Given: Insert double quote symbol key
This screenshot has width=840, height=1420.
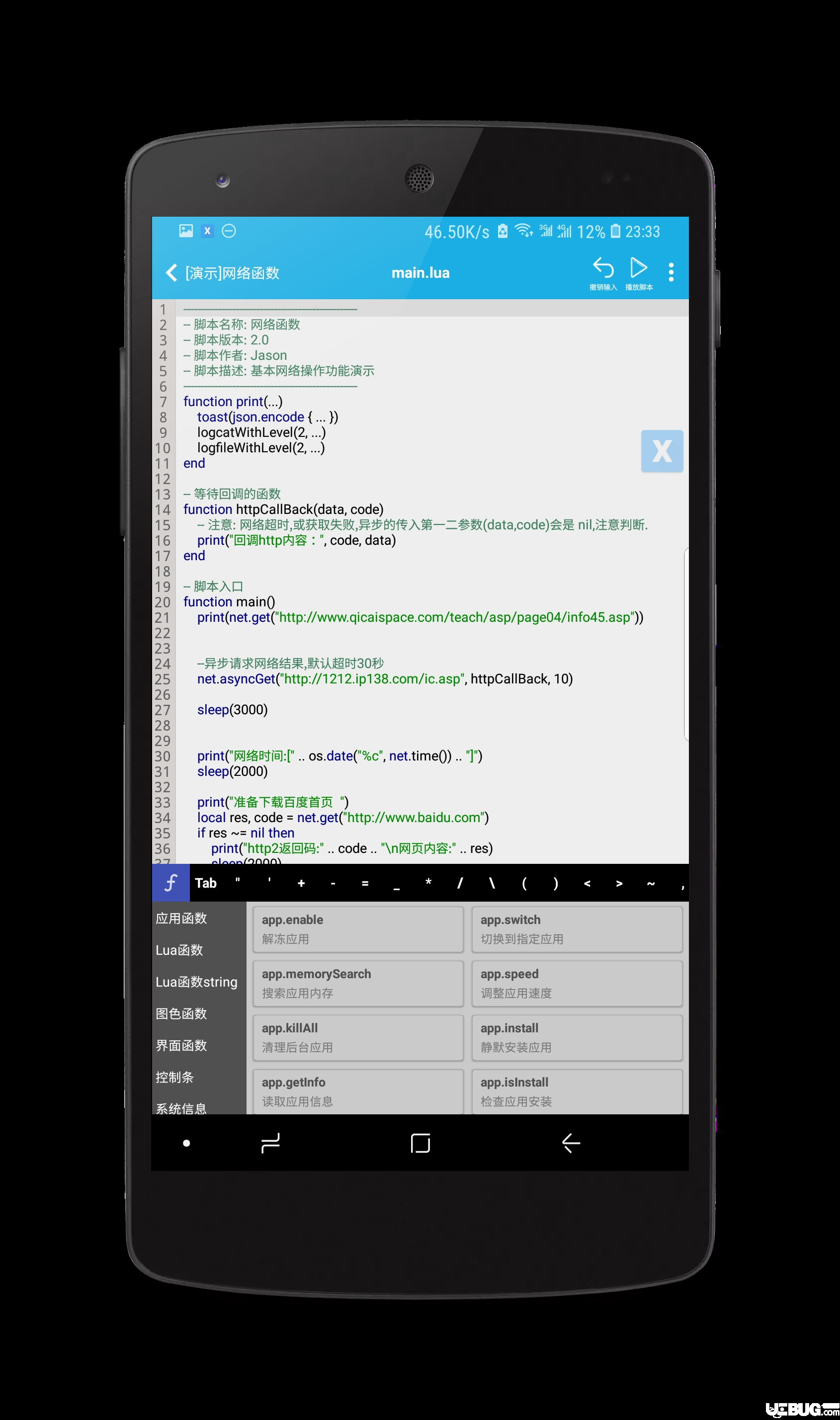Looking at the screenshot, I should pyautogui.click(x=238, y=882).
